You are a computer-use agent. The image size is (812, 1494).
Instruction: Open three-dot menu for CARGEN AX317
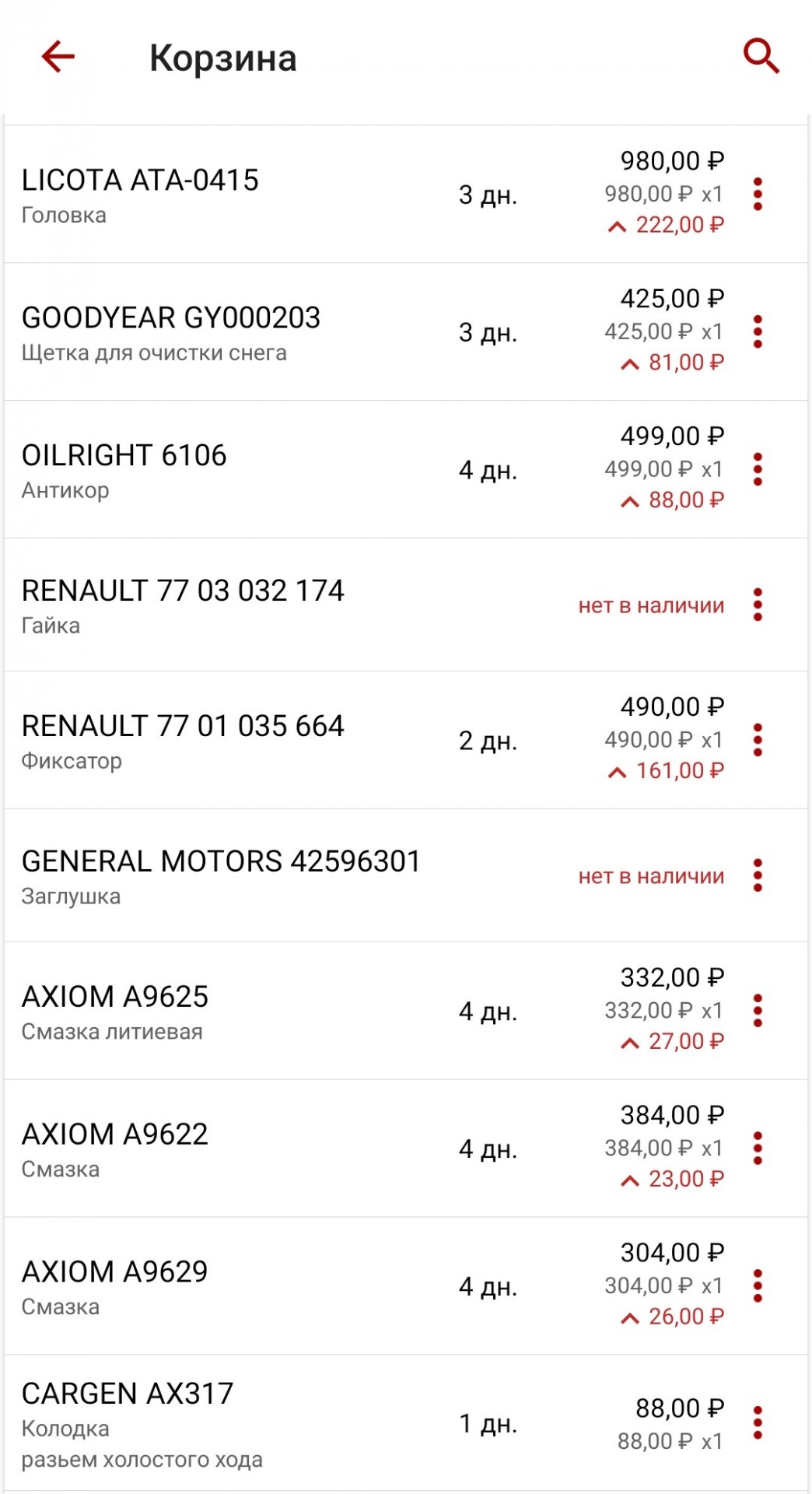[x=758, y=1423]
